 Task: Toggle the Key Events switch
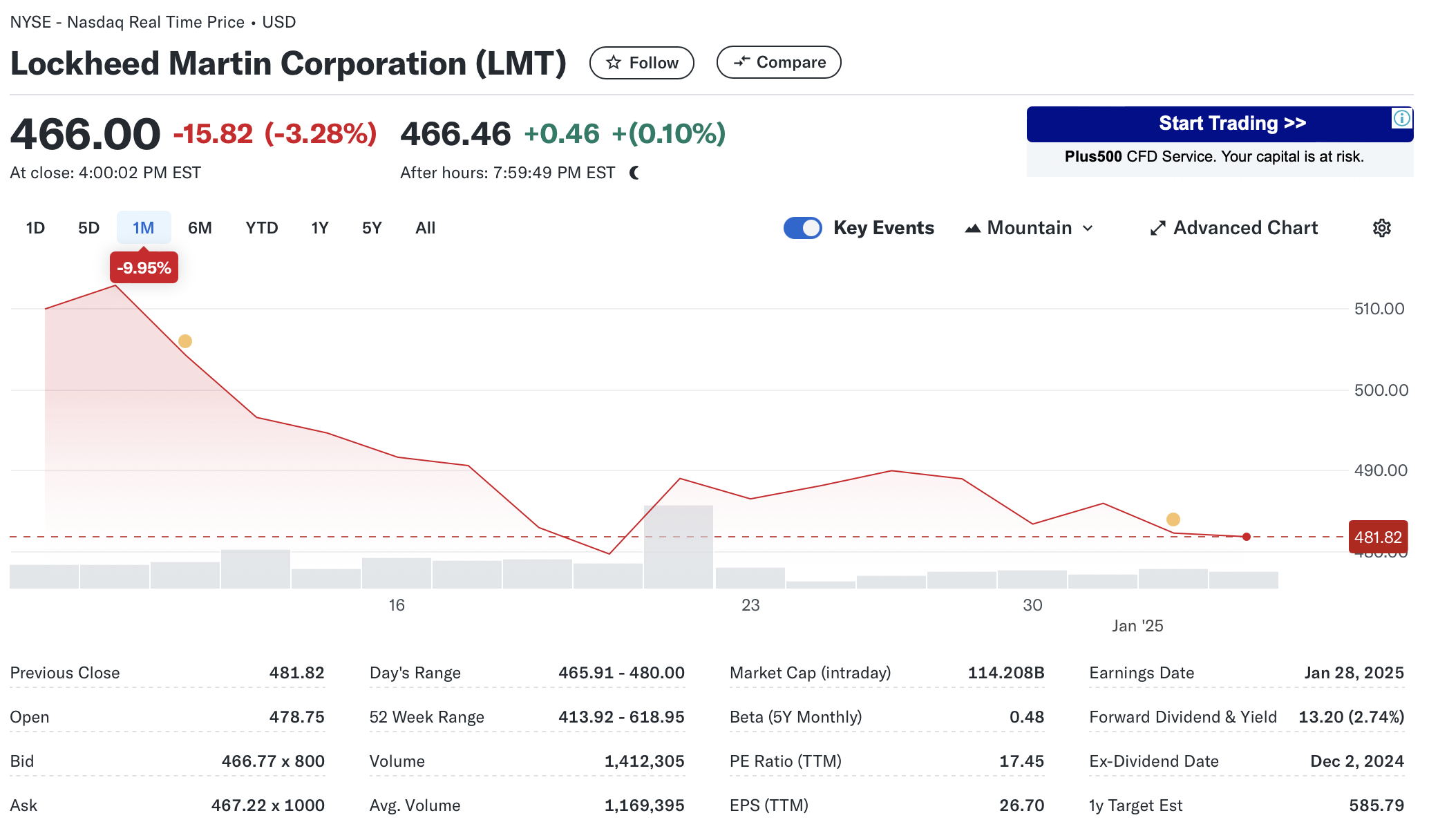[x=802, y=228]
